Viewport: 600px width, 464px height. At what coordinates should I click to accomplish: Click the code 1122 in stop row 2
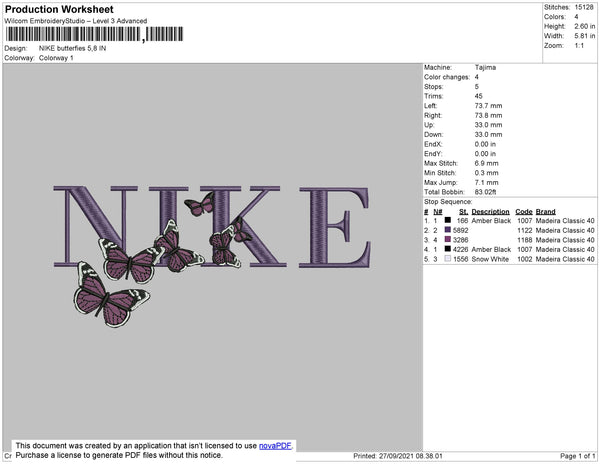pos(525,230)
